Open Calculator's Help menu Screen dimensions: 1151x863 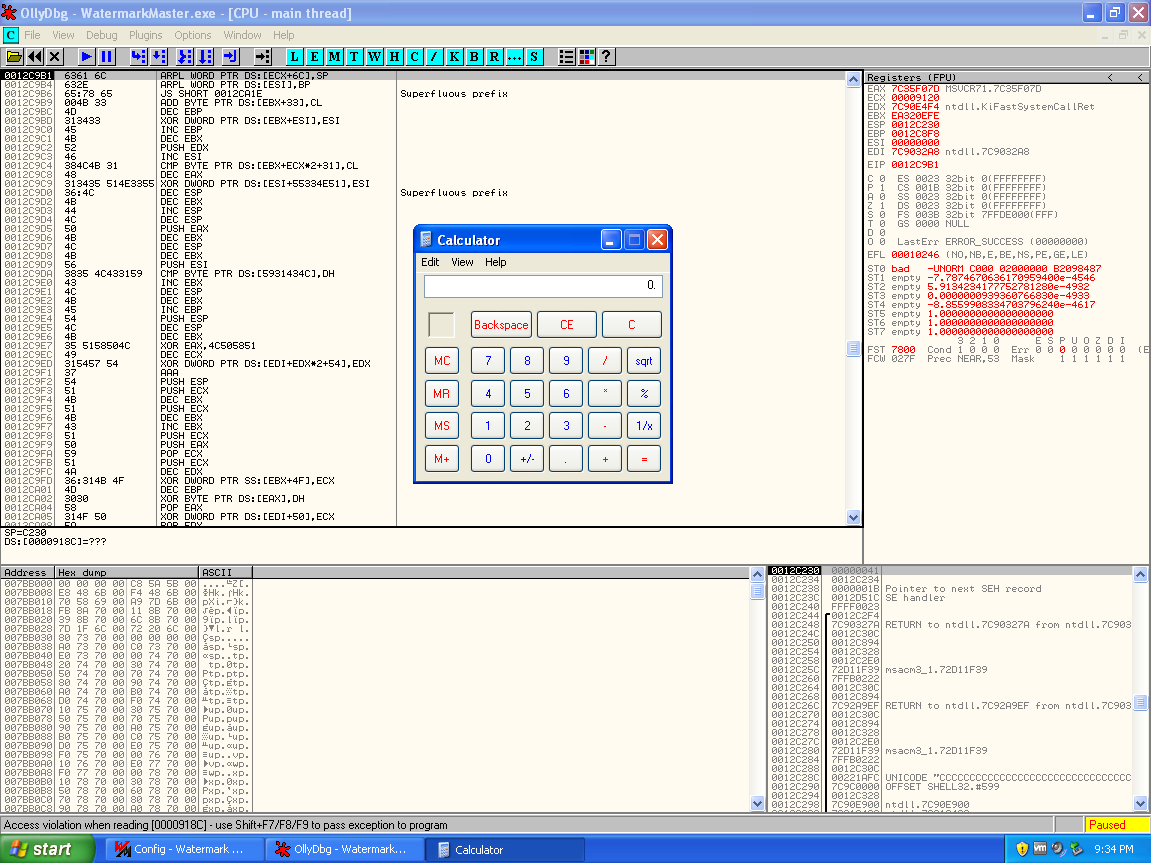coord(495,262)
